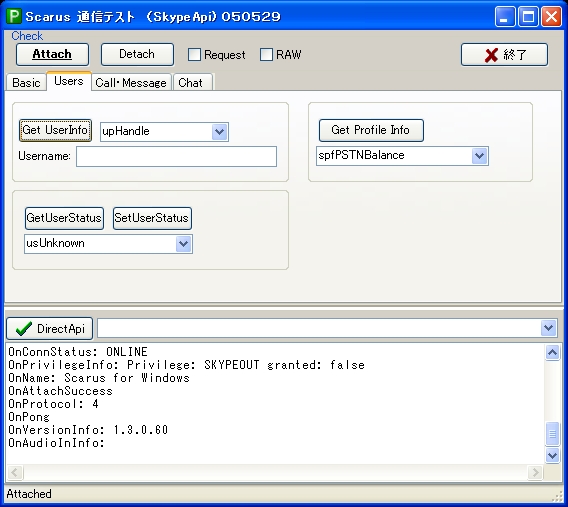Switch to the Basic tab

coord(26,83)
